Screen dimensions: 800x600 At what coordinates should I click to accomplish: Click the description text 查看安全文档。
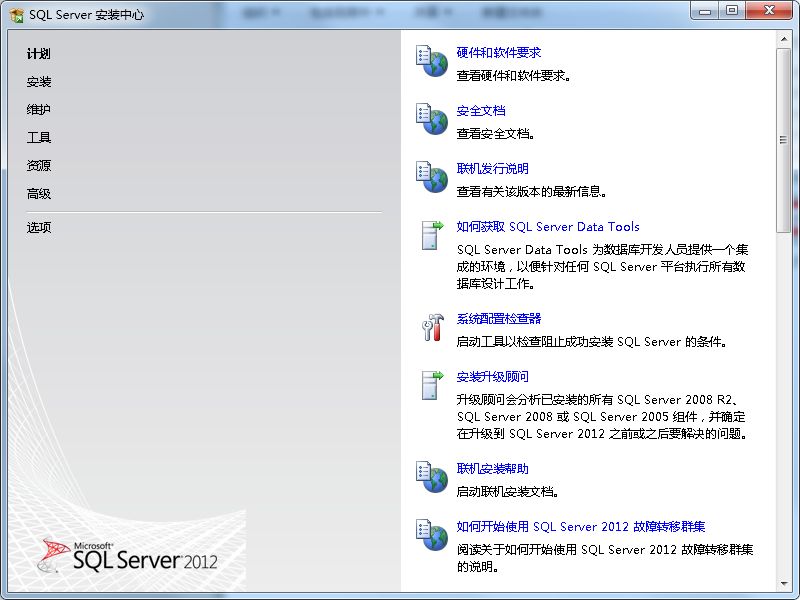tap(496, 134)
